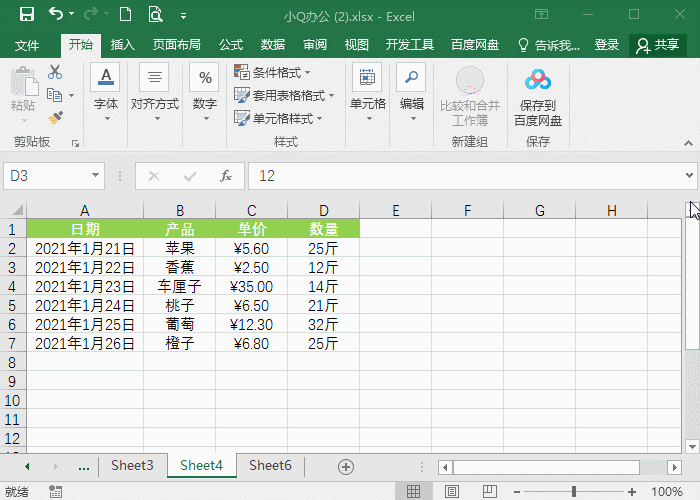Click the Cut scissors icon

[55, 72]
